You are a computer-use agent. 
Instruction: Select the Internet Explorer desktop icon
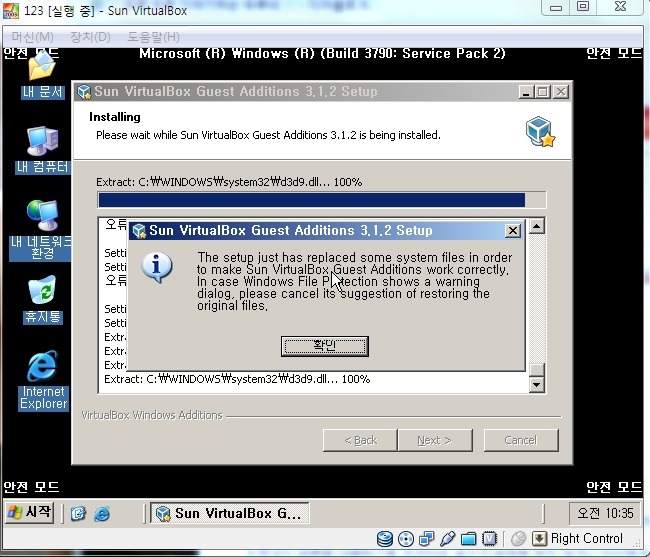[x=43, y=380]
